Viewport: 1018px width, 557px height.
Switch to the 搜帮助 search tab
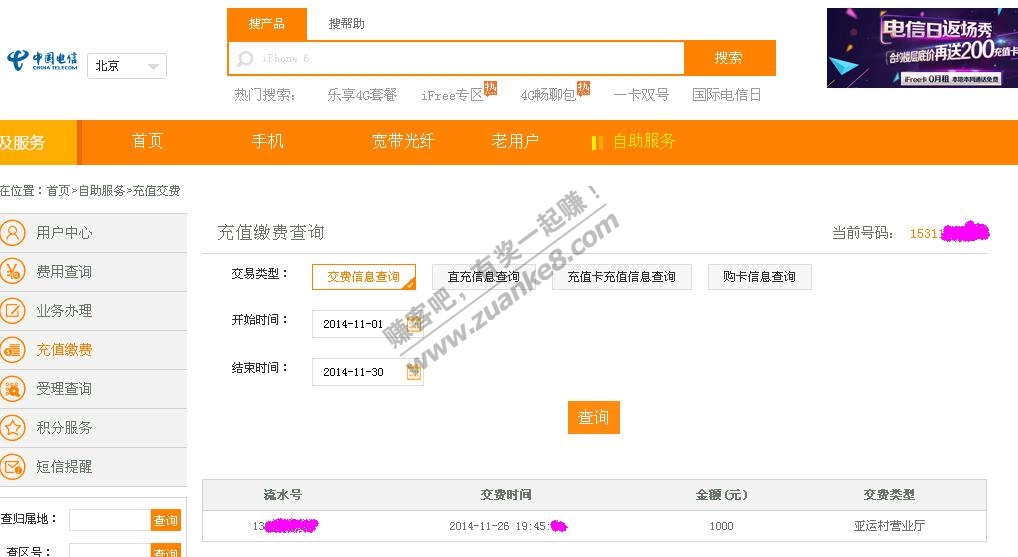347,24
